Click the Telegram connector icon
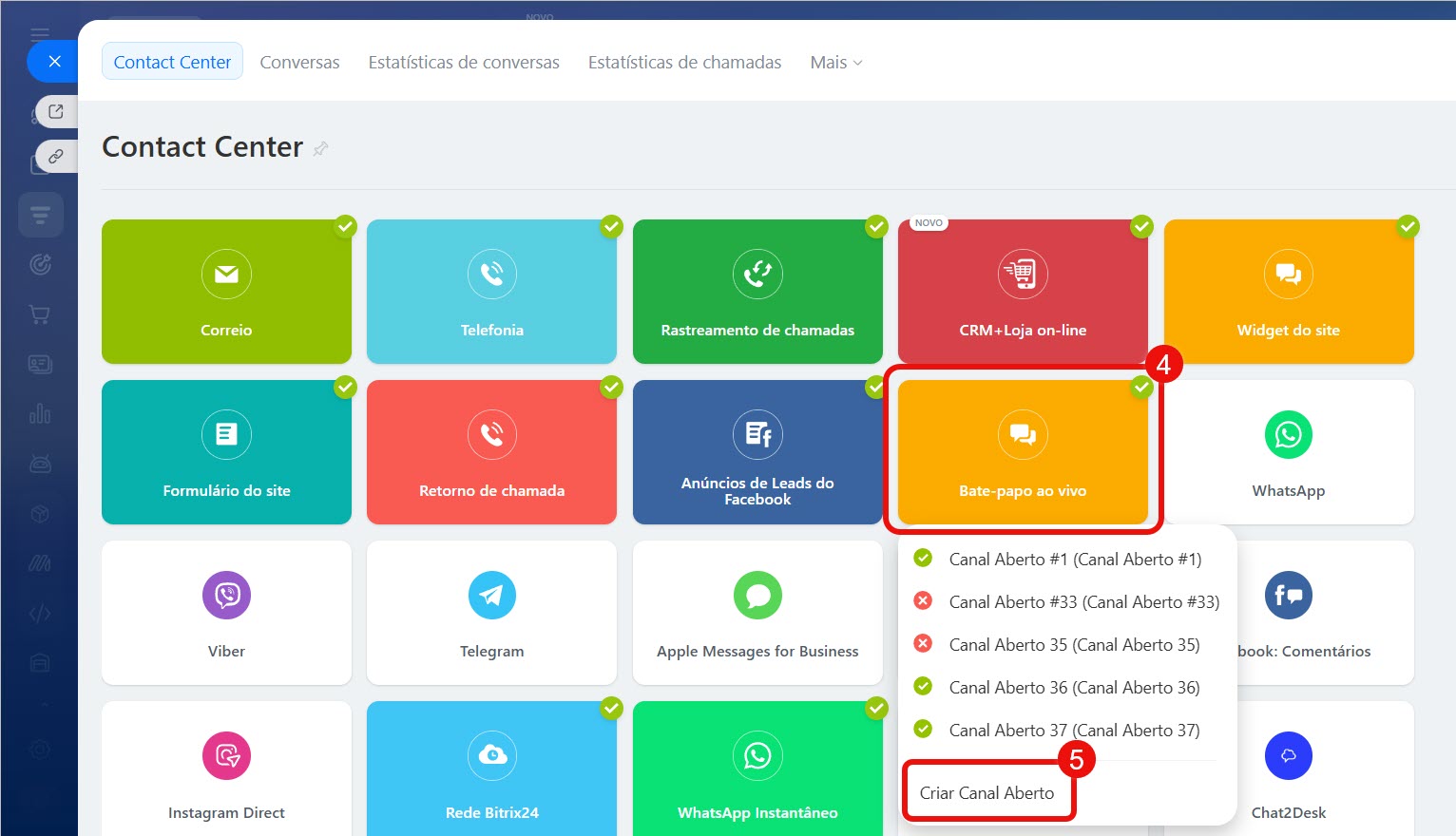 tap(491, 596)
